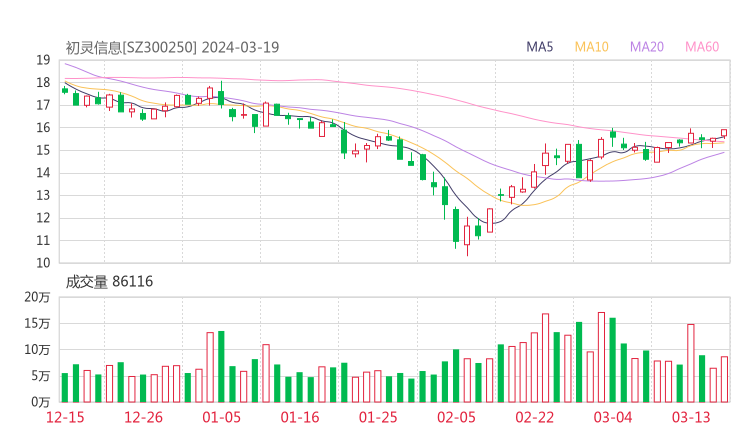Click the volume axis label 5万
Viewport: 740px width, 440px height.
point(41,376)
